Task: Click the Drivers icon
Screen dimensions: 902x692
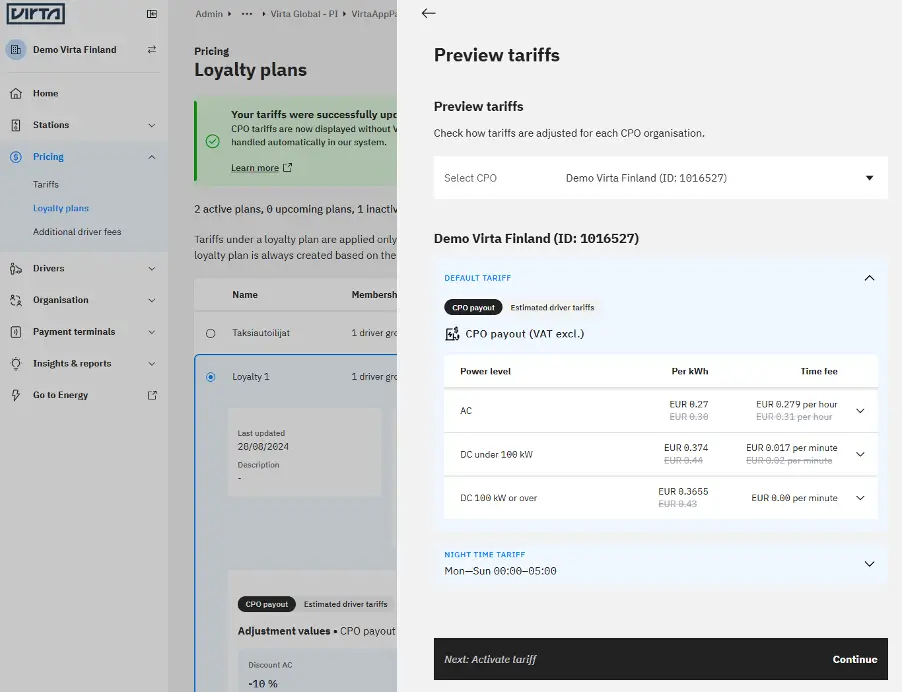Action: 16,269
